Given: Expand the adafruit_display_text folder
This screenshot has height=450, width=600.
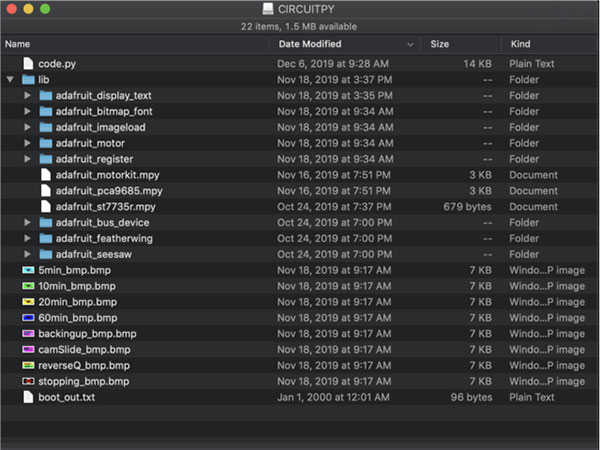Looking at the screenshot, I should pyautogui.click(x=28, y=95).
